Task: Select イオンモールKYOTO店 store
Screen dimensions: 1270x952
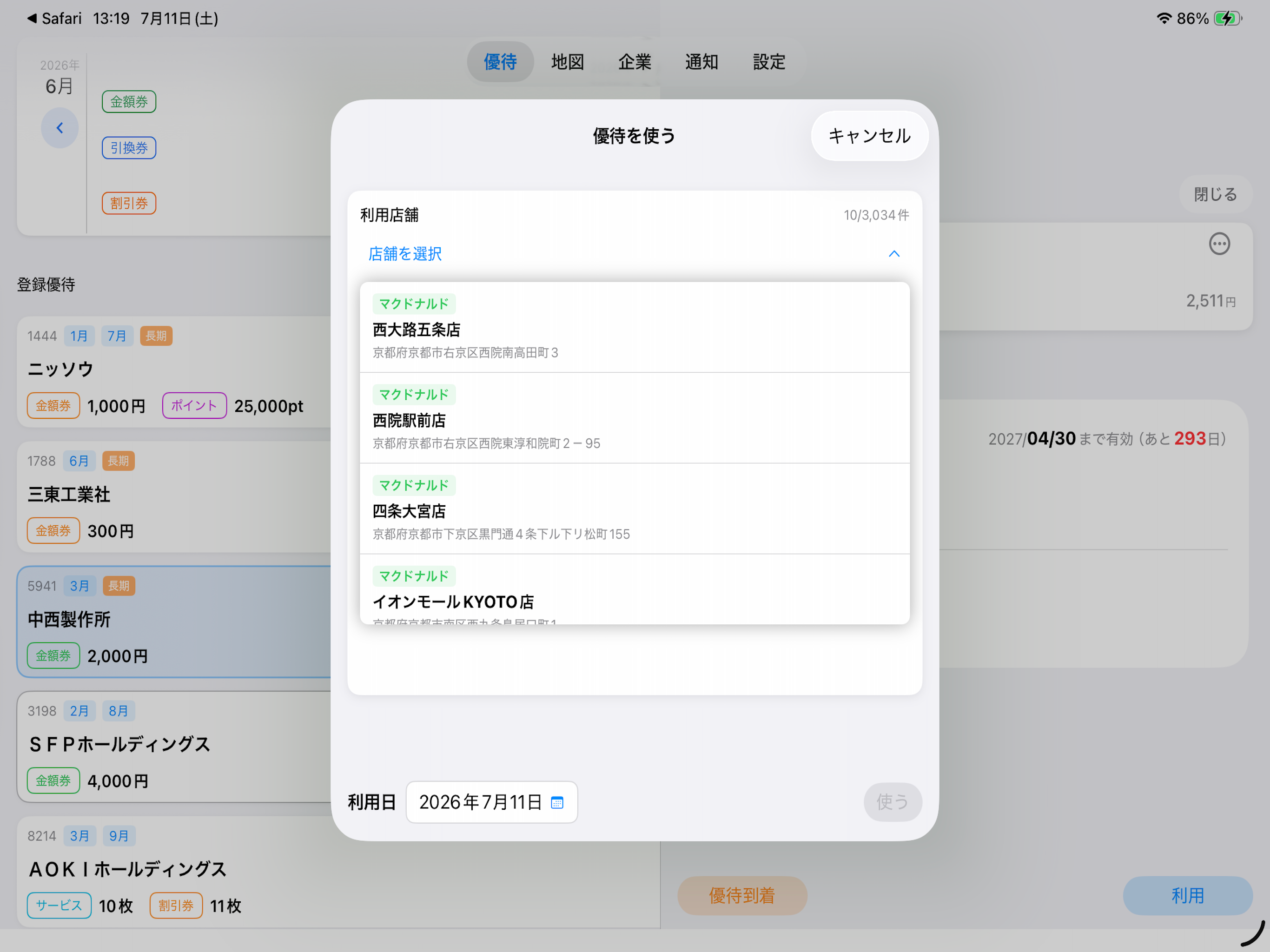Action: [635, 590]
